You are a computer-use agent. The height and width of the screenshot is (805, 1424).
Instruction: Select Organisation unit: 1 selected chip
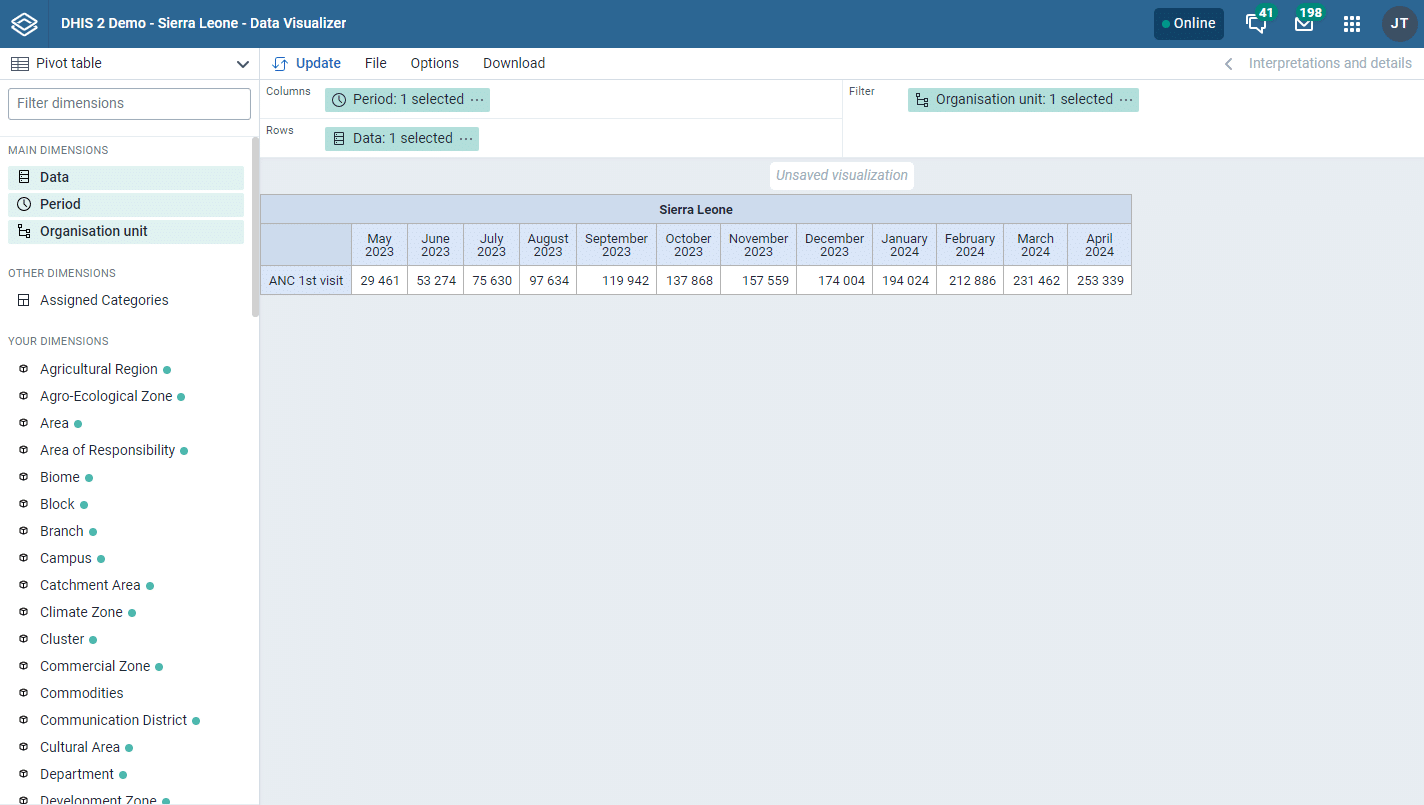pos(1023,100)
